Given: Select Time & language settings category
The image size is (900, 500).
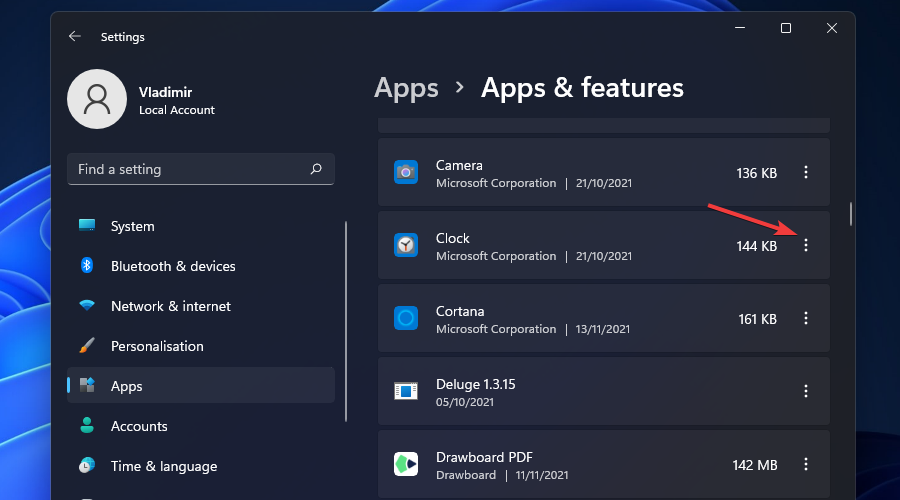Looking at the screenshot, I should [x=201, y=466].
